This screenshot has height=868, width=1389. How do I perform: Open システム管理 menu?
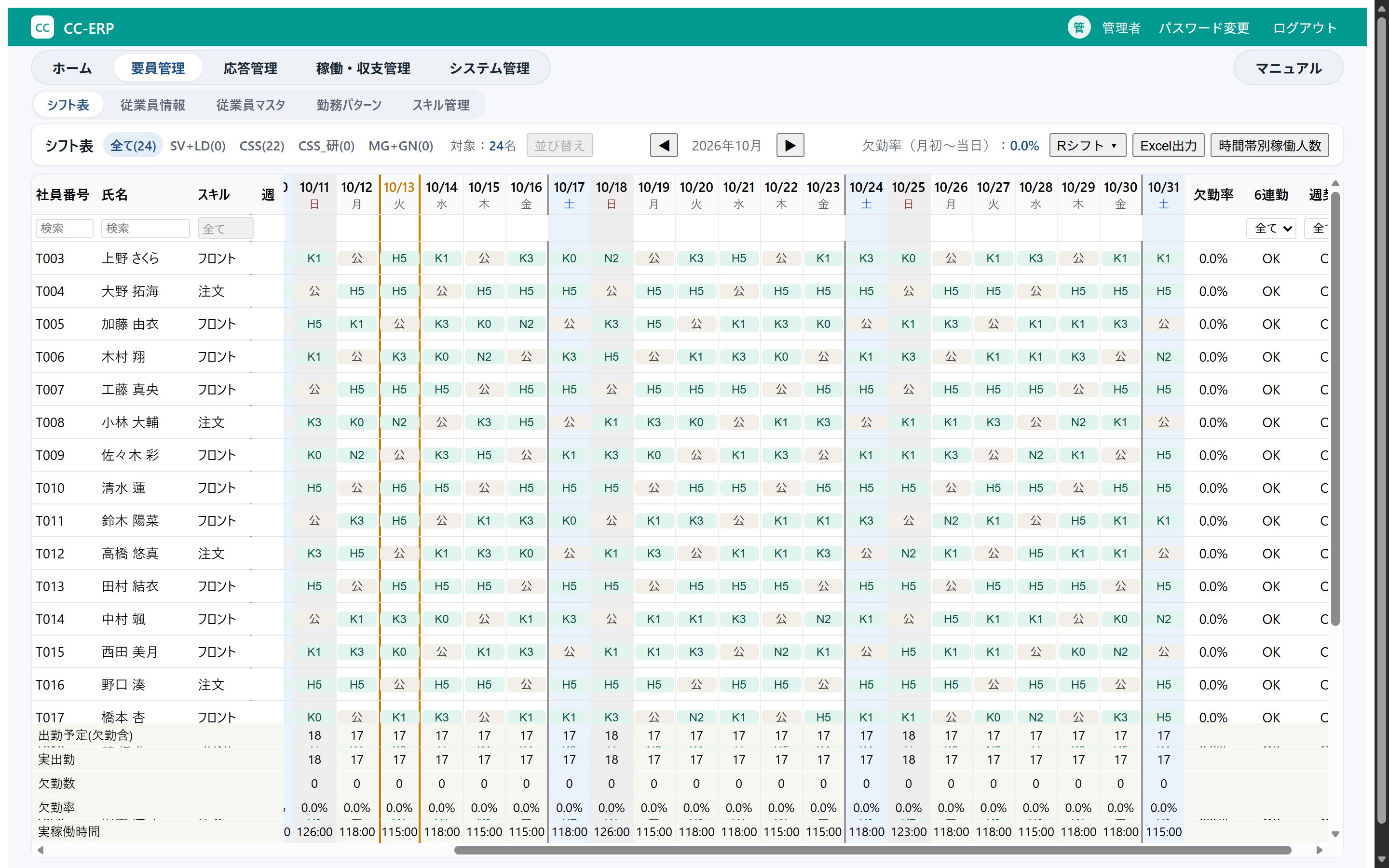click(489, 68)
